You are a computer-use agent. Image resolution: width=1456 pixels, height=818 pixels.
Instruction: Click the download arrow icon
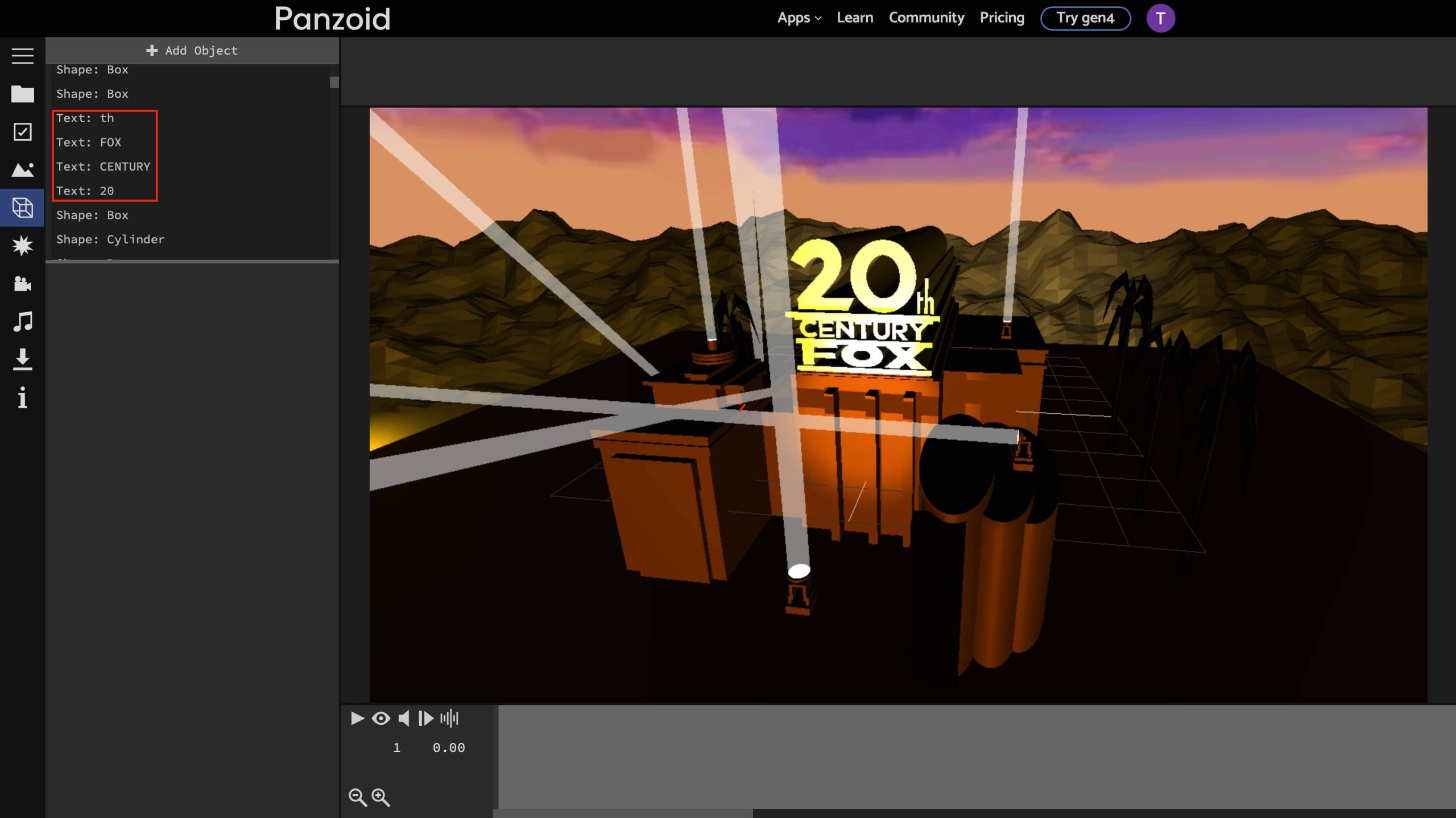pyautogui.click(x=23, y=359)
